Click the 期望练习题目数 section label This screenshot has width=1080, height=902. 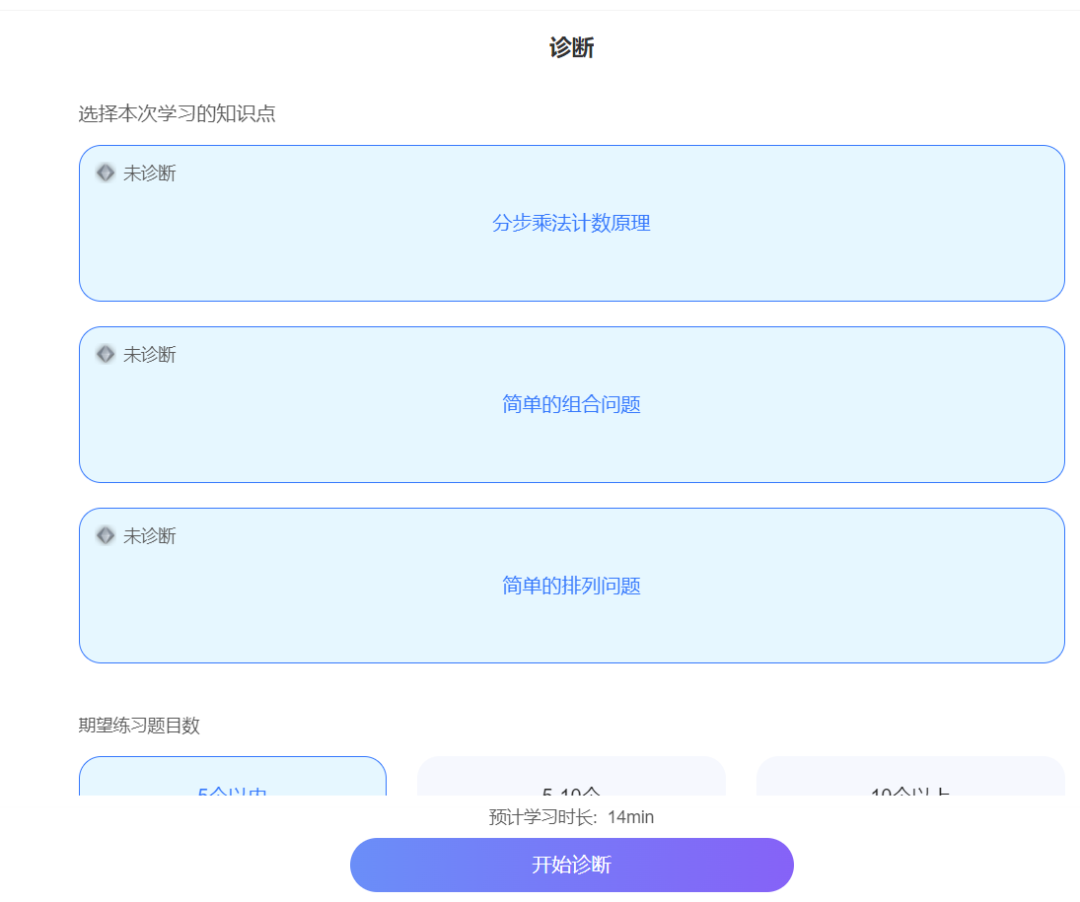tap(139, 725)
